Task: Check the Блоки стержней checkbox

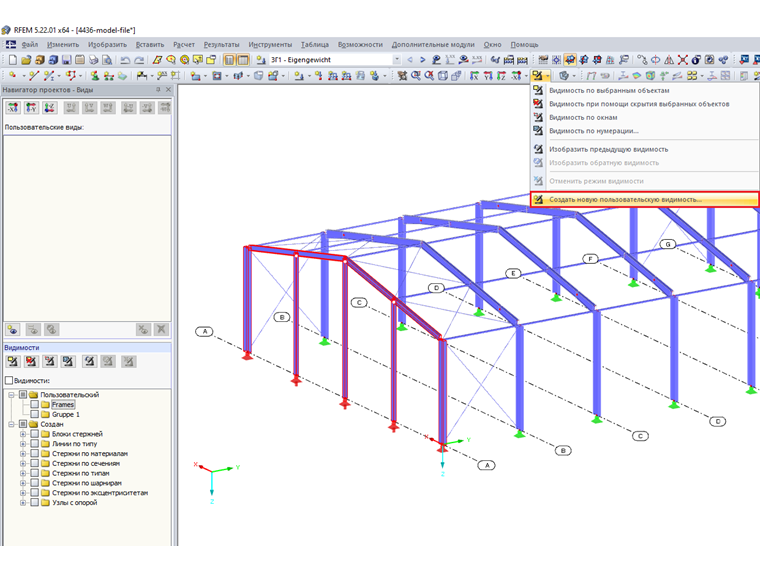Action: 34,434
